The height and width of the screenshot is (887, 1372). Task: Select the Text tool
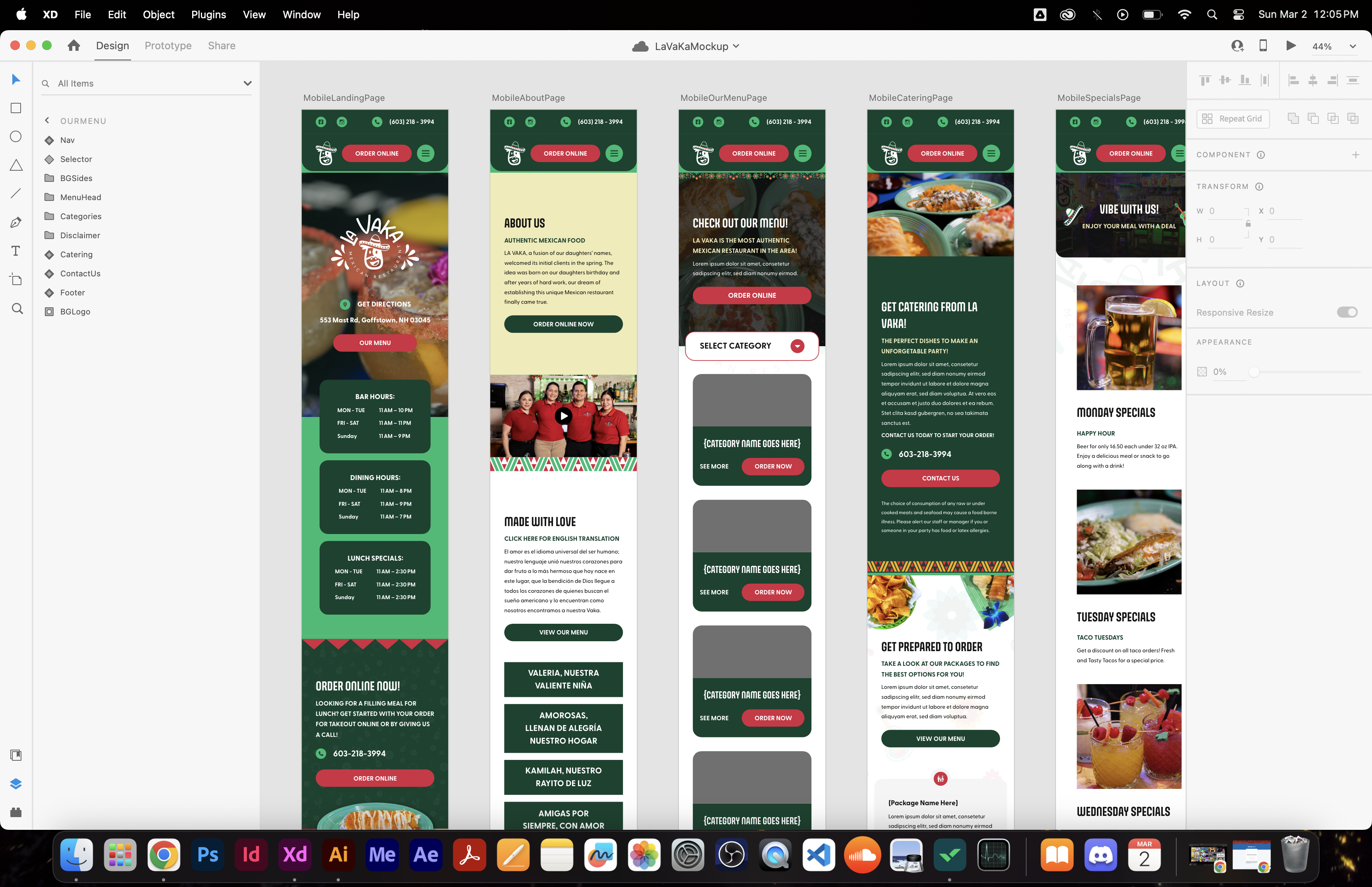[16, 251]
